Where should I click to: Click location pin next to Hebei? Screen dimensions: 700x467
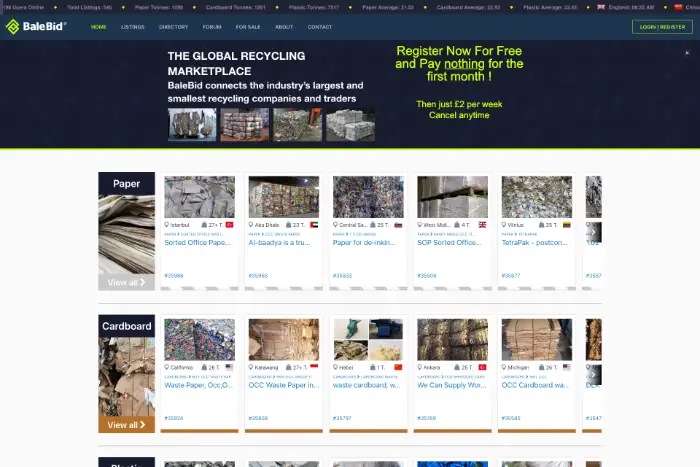tap(335, 367)
